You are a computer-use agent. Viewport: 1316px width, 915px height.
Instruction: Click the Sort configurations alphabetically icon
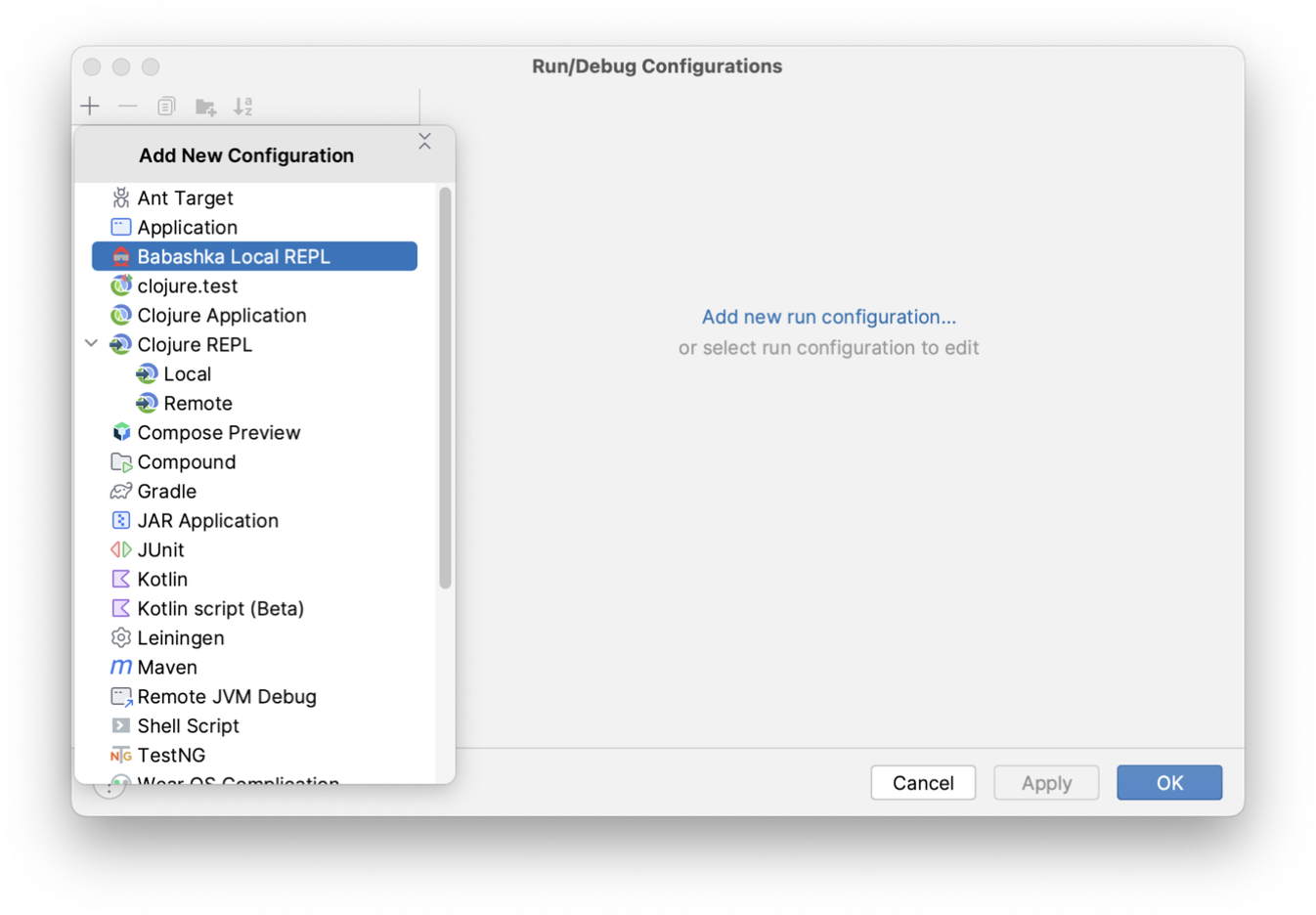(x=243, y=106)
